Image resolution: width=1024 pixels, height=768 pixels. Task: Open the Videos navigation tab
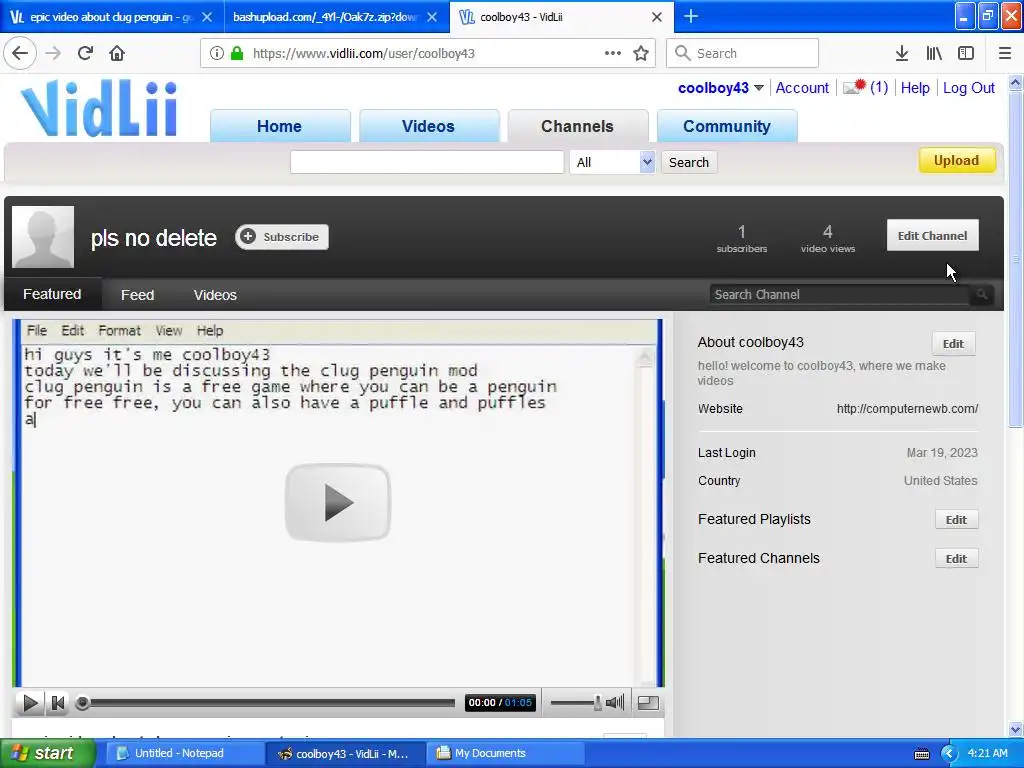point(428,126)
